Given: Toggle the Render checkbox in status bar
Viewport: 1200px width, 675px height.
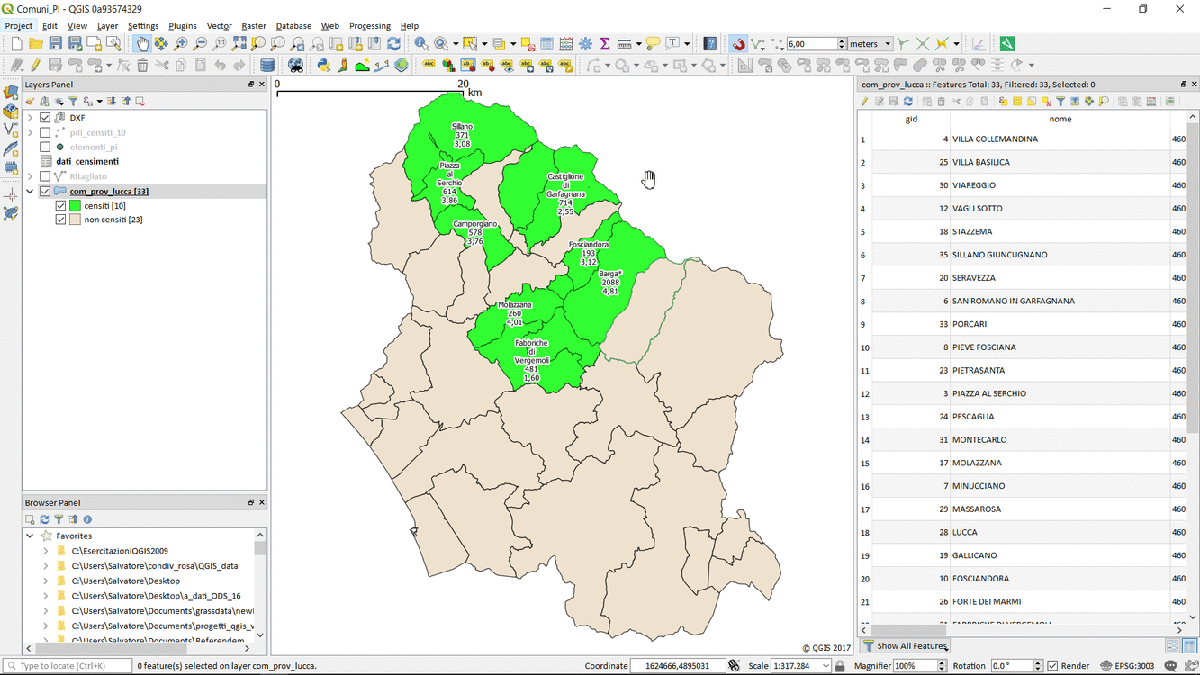Looking at the screenshot, I should [1052, 666].
